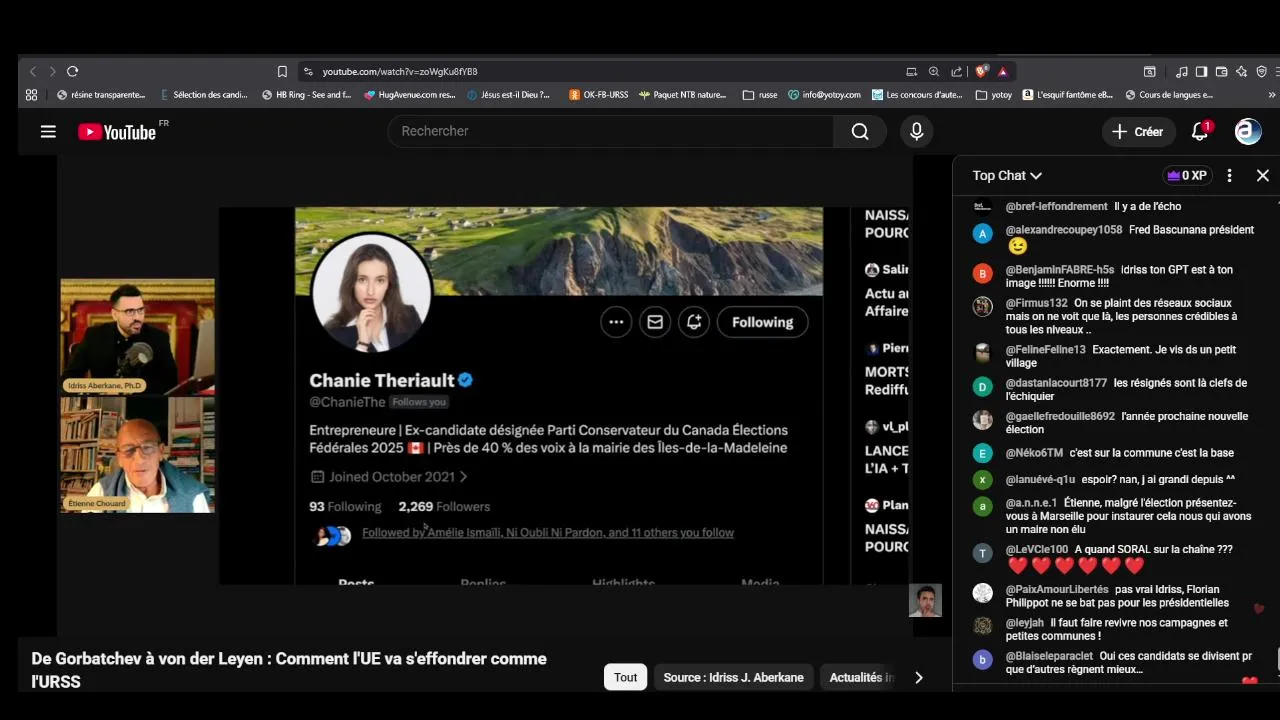Click the Following button on Chanie's profile

(762, 322)
